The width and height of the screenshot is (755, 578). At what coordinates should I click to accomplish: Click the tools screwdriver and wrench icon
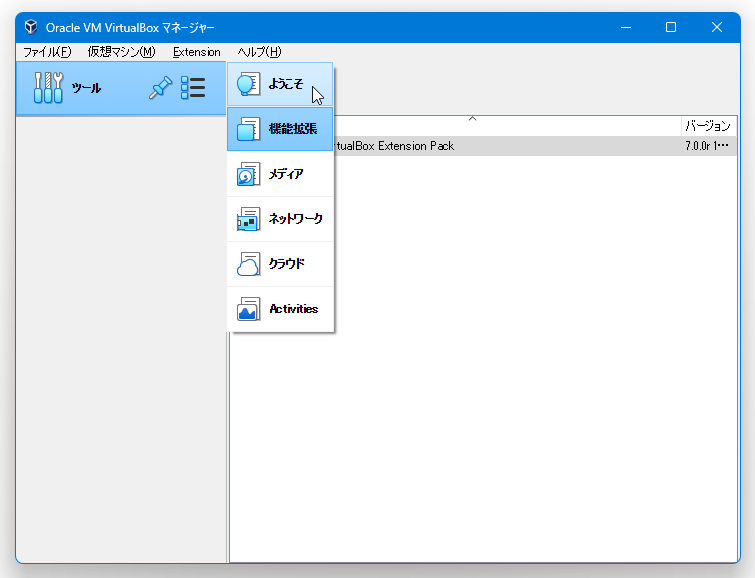(48, 88)
